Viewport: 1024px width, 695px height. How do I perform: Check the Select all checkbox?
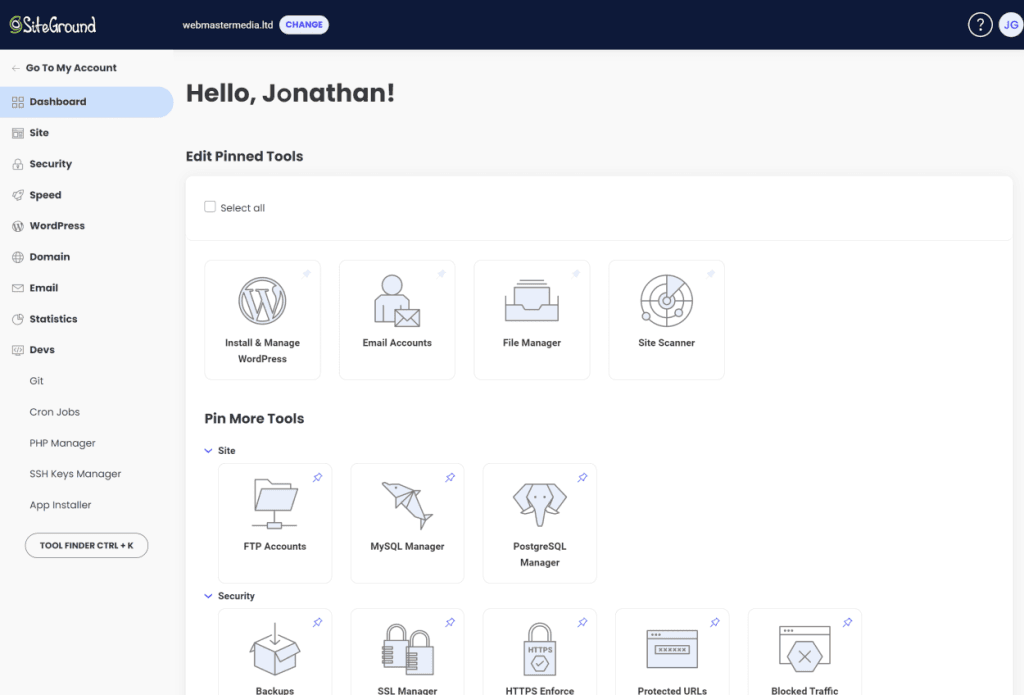[x=210, y=207]
